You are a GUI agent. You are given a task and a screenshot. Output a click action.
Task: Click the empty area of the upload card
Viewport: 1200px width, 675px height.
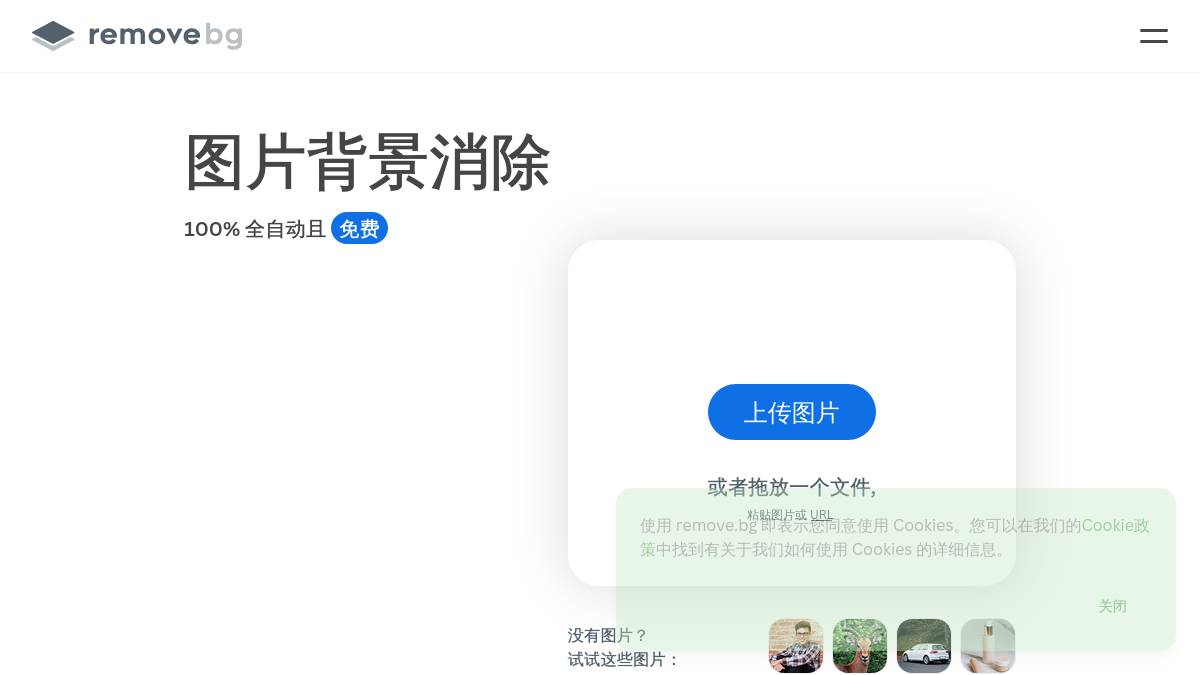[792, 310]
